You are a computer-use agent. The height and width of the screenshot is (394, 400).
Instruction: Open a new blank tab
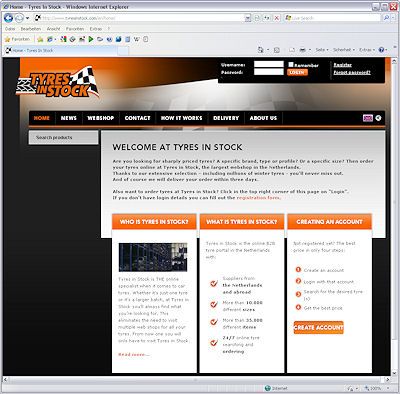coord(123,51)
